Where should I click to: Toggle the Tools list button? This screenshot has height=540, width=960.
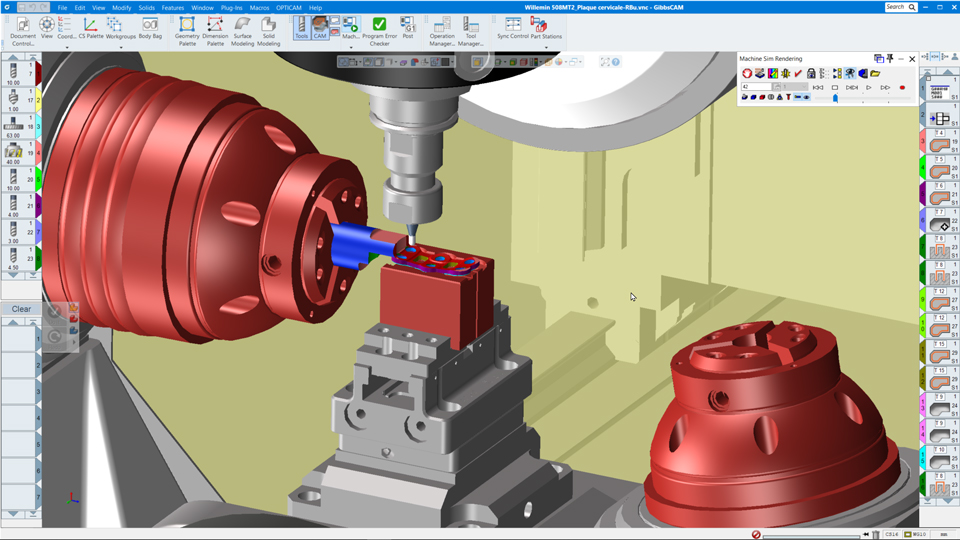coord(301,27)
